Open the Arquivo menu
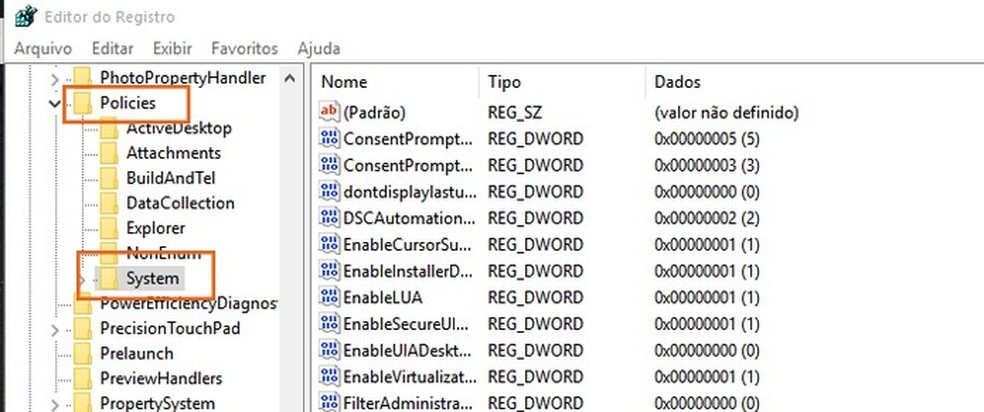This screenshot has height=412, width=984. coord(42,48)
